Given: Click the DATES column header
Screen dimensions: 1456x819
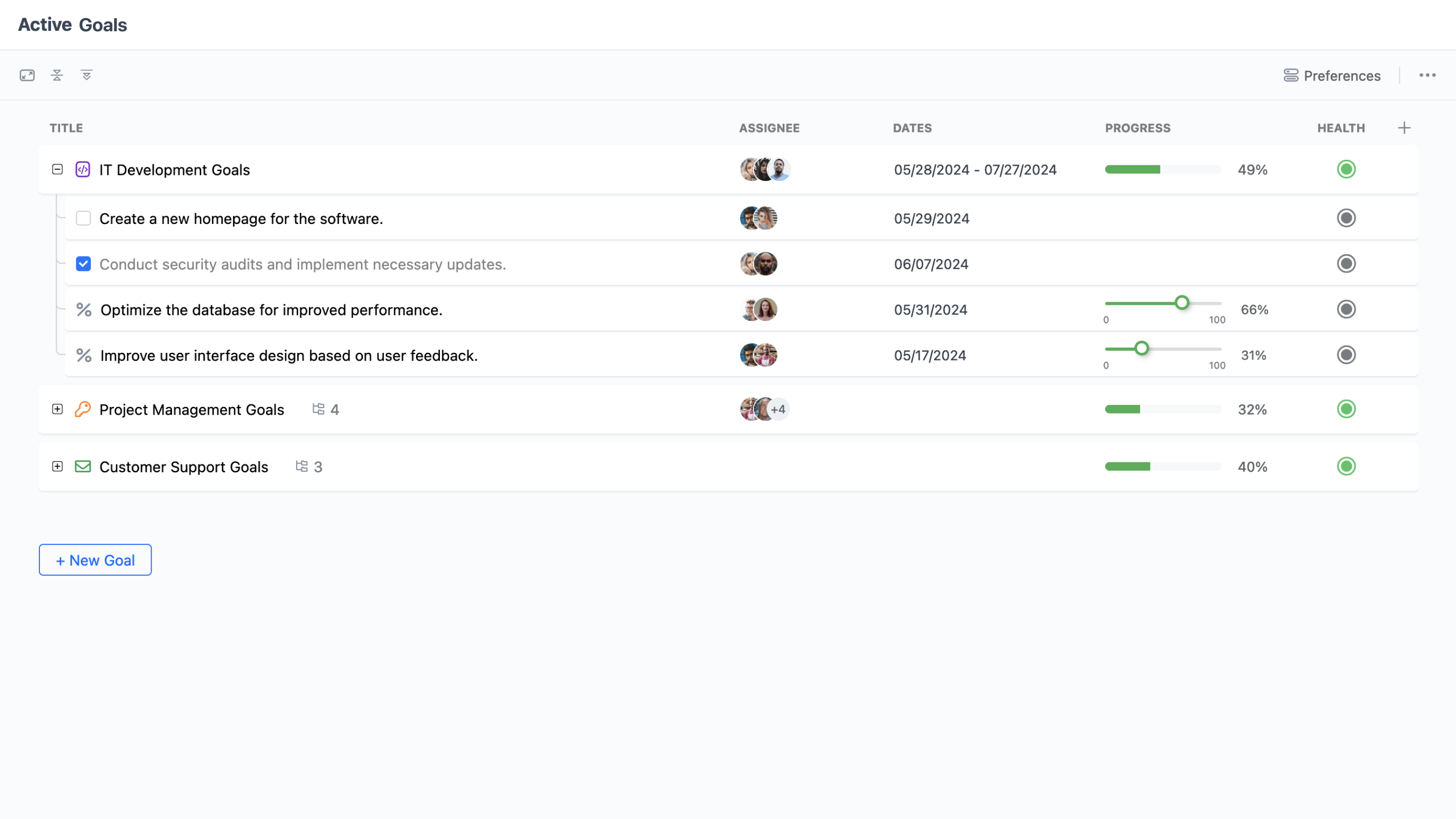Looking at the screenshot, I should point(912,128).
